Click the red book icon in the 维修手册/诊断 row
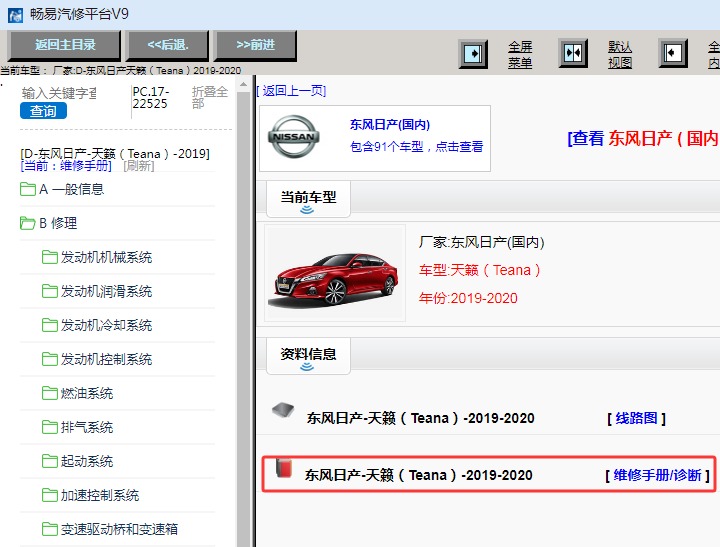Image resolution: width=720 pixels, height=547 pixels. 284,468
